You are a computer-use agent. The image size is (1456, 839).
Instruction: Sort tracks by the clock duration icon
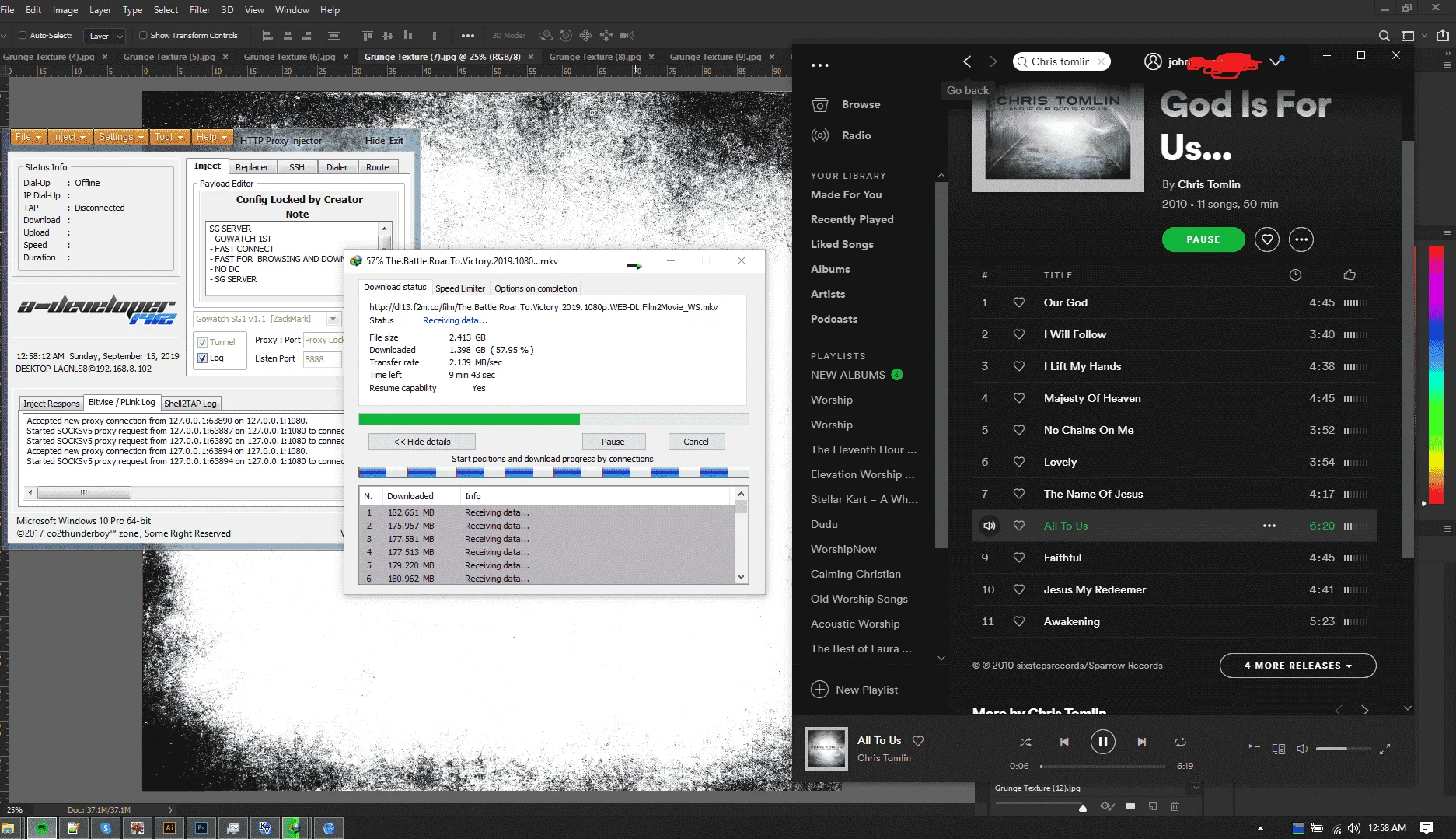[1295, 274]
